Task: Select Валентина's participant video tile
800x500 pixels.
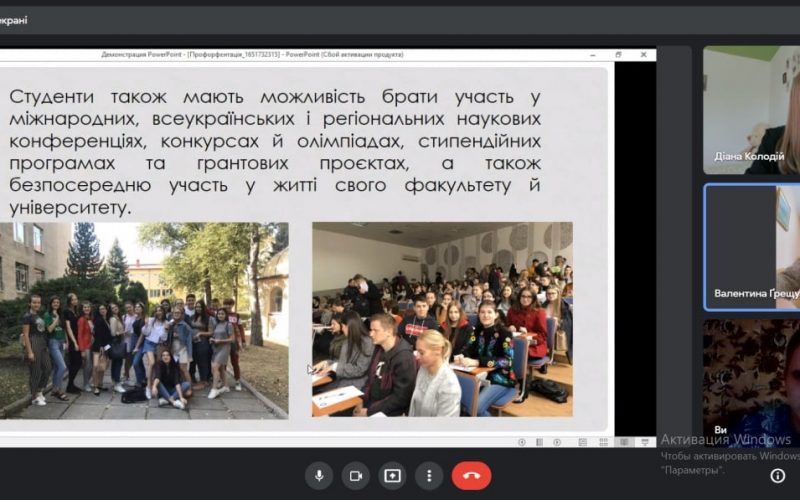Action: click(752, 246)
